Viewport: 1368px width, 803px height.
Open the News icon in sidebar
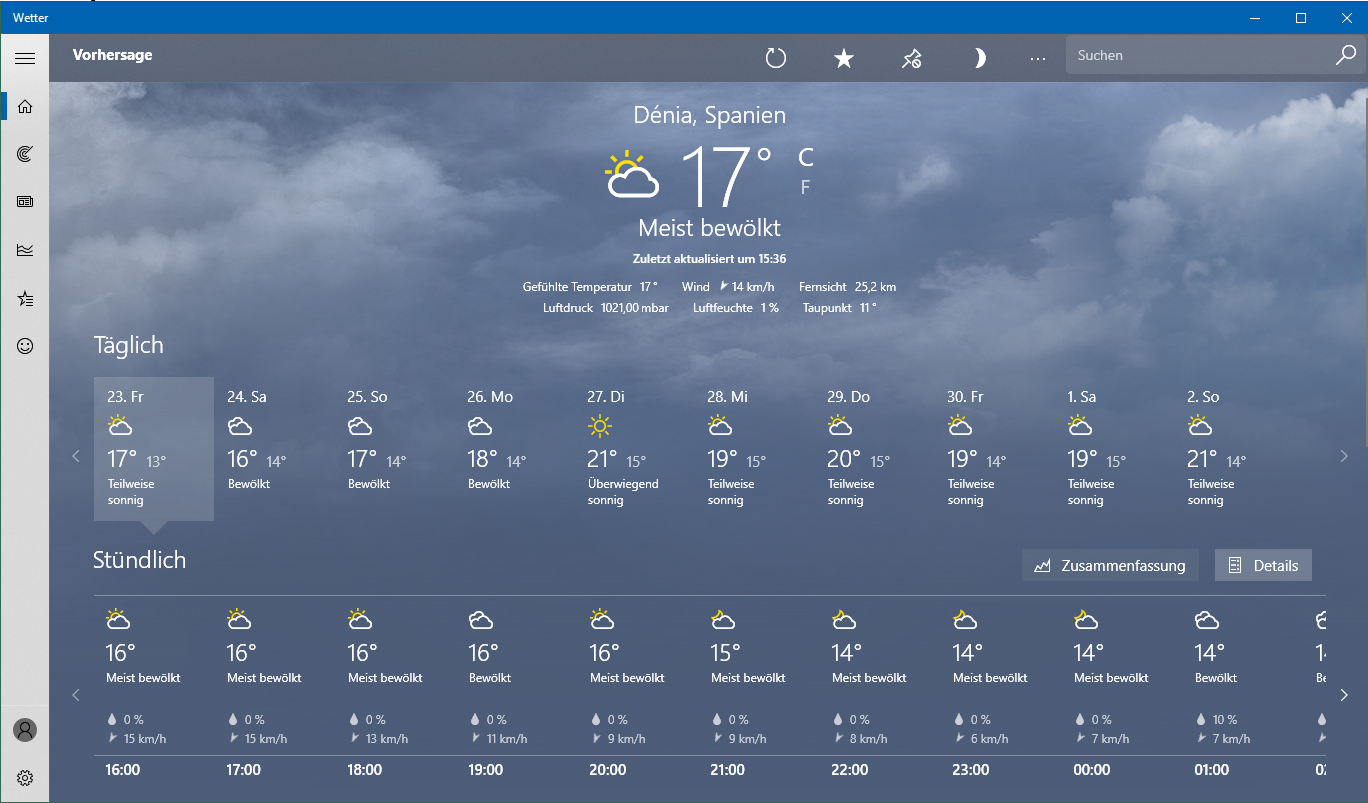coord(25,202)
